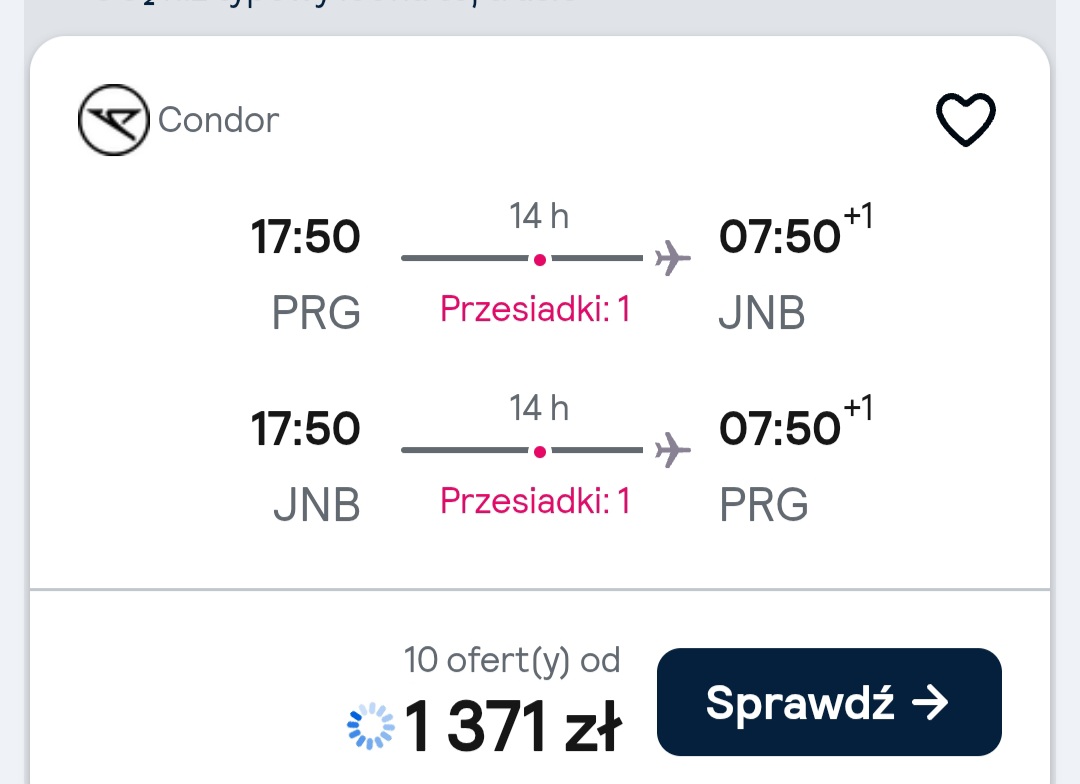1080x784 pixels.
Task: Click the outbound flight airplane icon
Action: tap(672, 258)
